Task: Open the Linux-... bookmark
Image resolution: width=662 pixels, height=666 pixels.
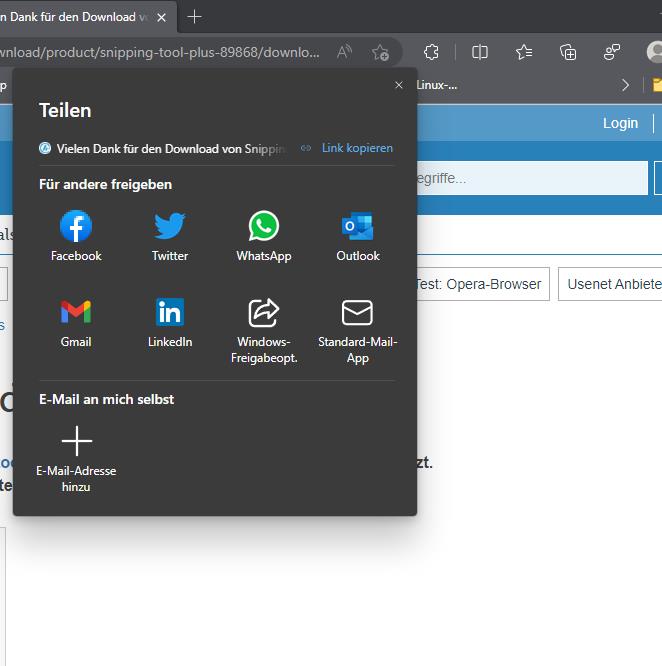Action: [437, 85]
